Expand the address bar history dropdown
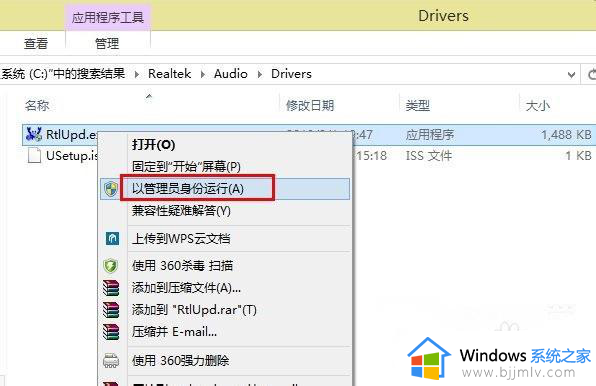Image resolution: width=596 pixels, height=386 pixels. [x=571, y=74]
